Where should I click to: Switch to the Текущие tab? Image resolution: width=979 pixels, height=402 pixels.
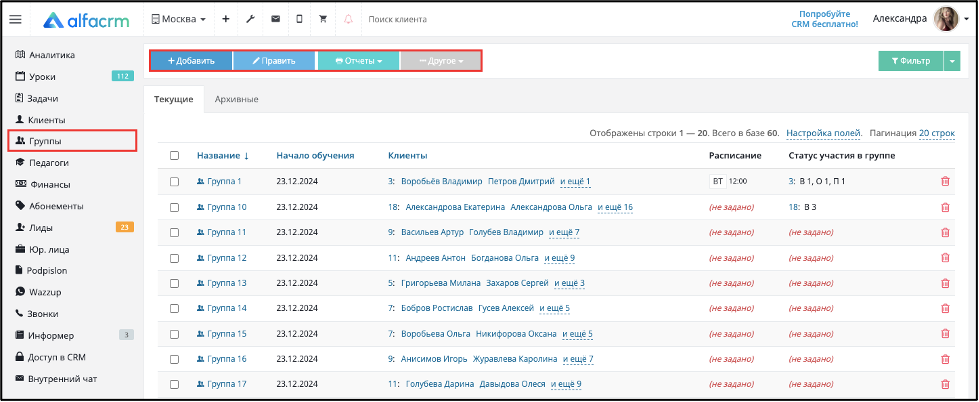coord(174,99)
